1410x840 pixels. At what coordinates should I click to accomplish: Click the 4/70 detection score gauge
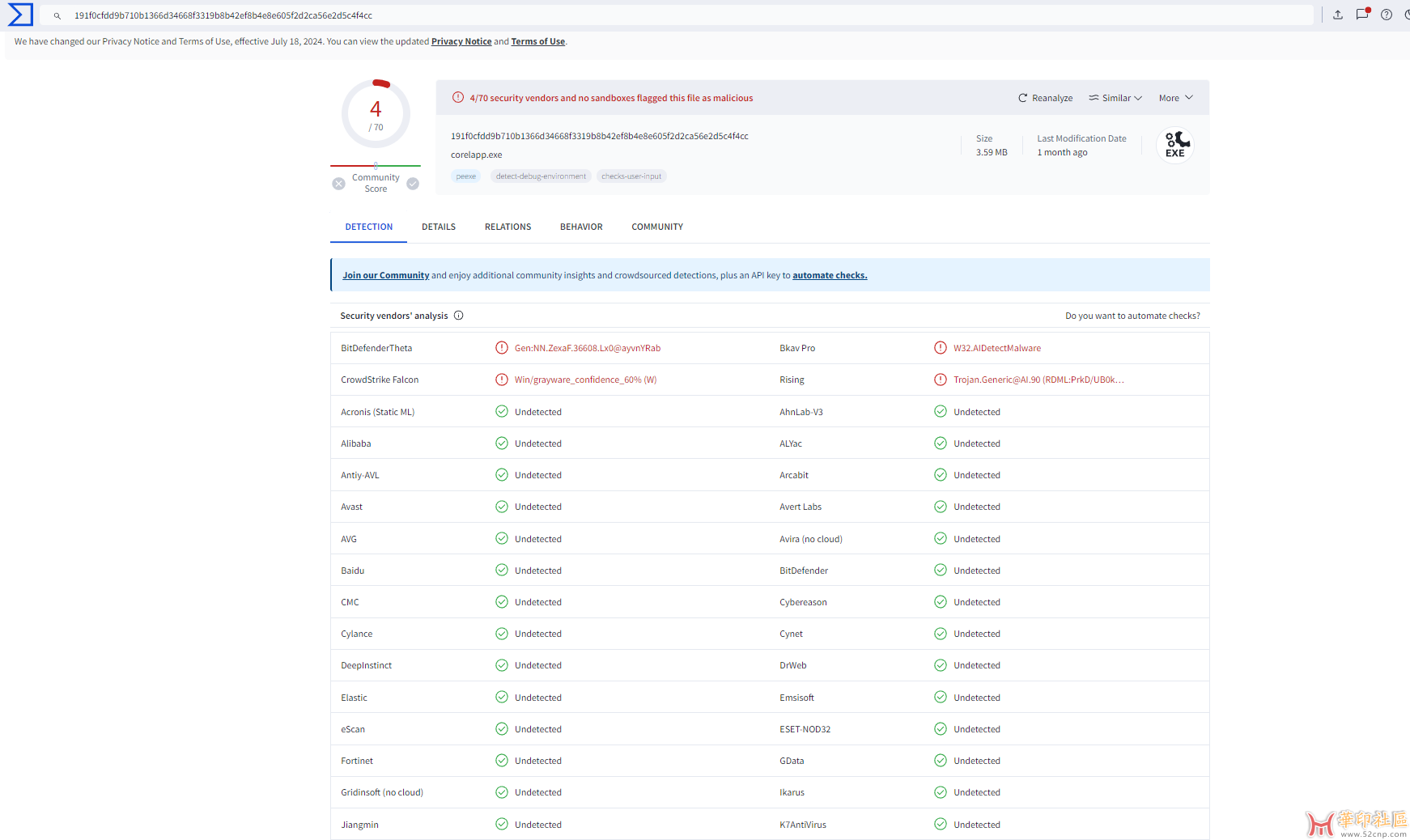[x=376, y=113]
